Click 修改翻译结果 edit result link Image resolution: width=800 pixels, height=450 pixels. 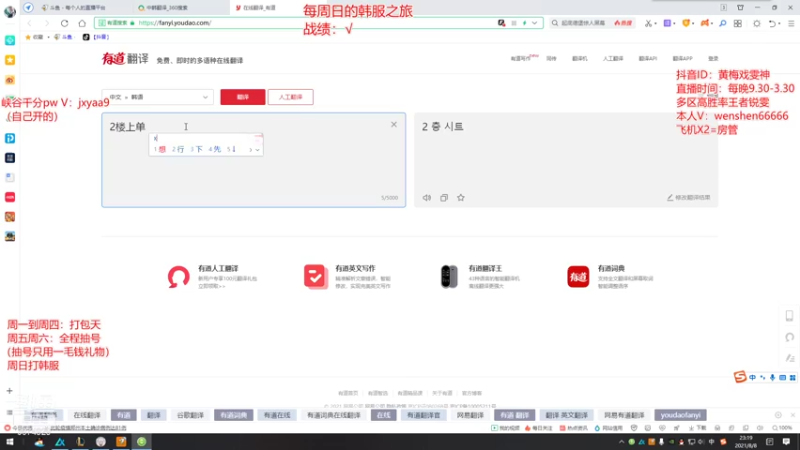coord(689,197)
